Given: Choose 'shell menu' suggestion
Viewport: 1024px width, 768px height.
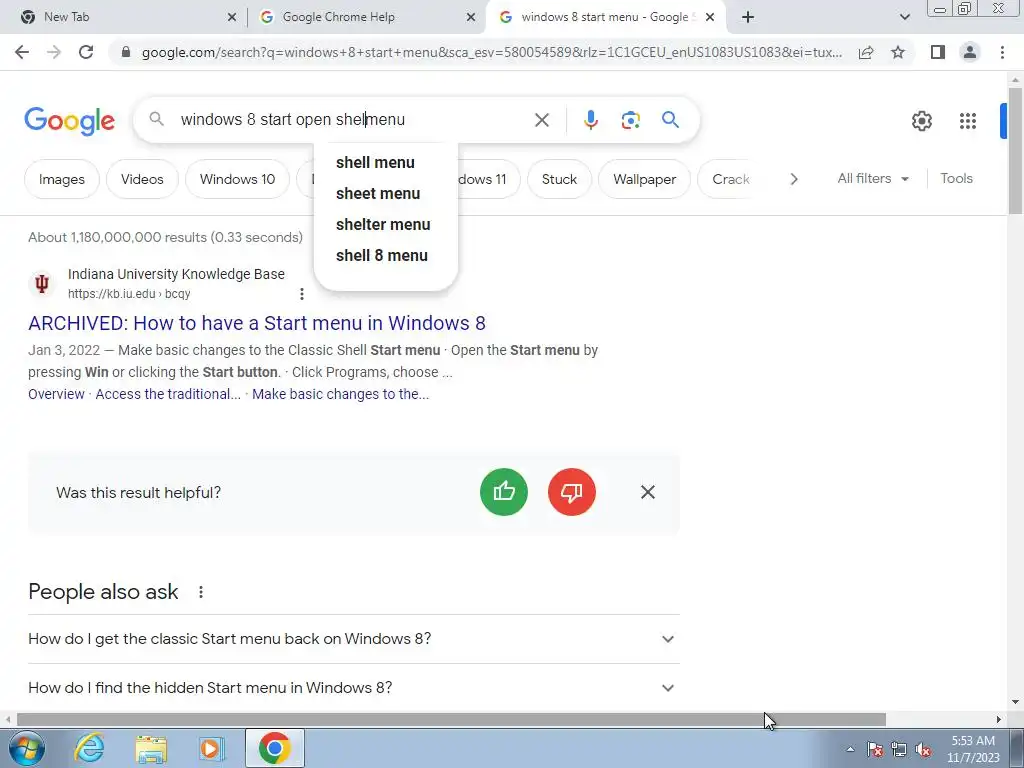Looking at the screenshot, I should point(385,163).
